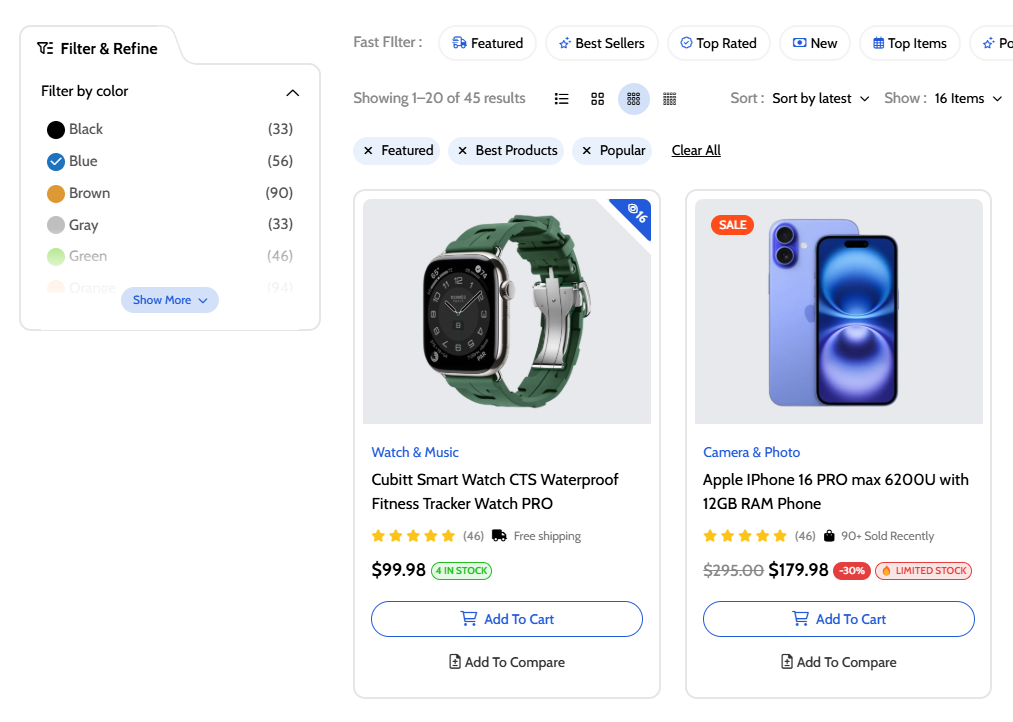Toggle the Brown color filter
1013x722 pixels.
[x=56, y=194]
